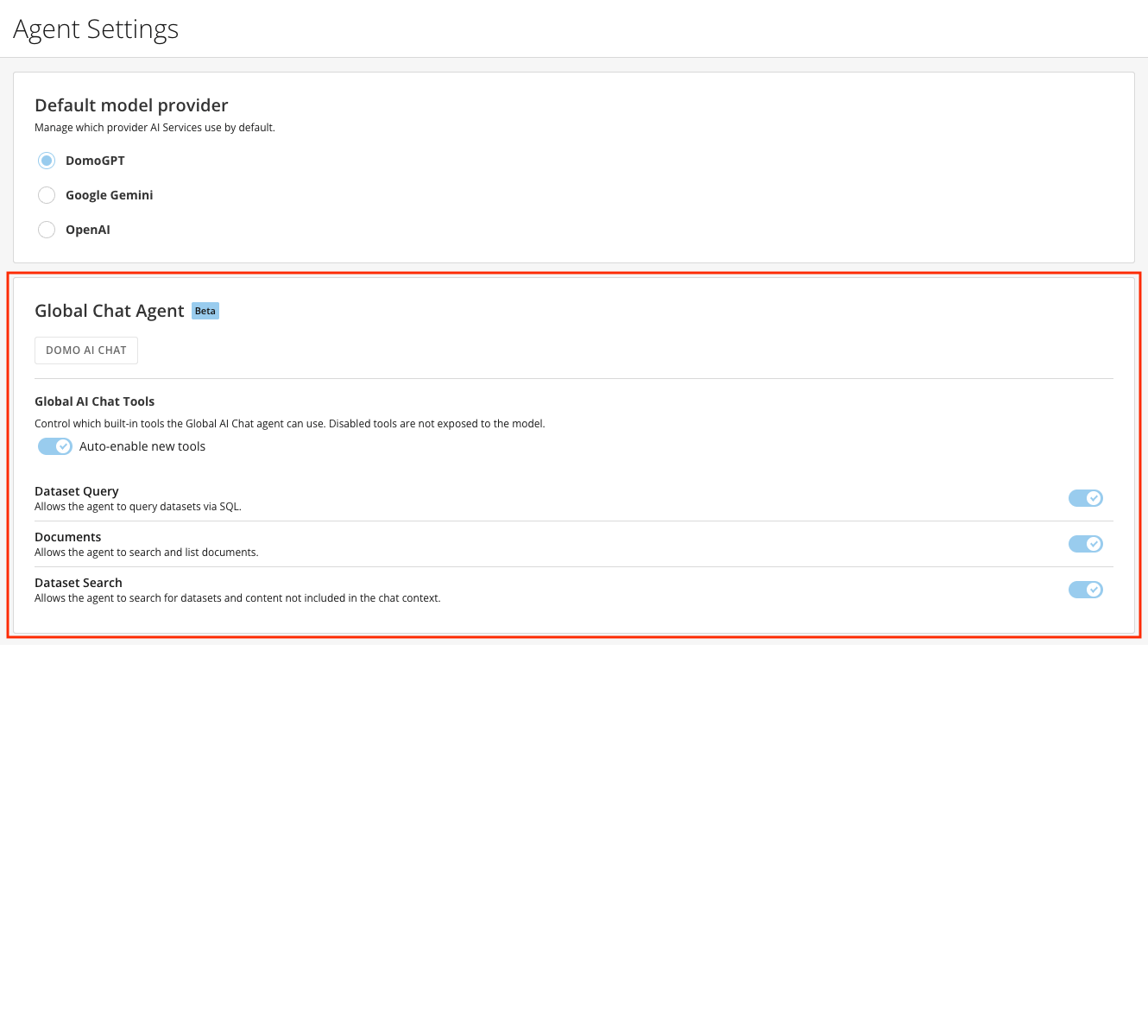
Task: Open the DOMO AI CHAT button
Action: coord(86,351)
